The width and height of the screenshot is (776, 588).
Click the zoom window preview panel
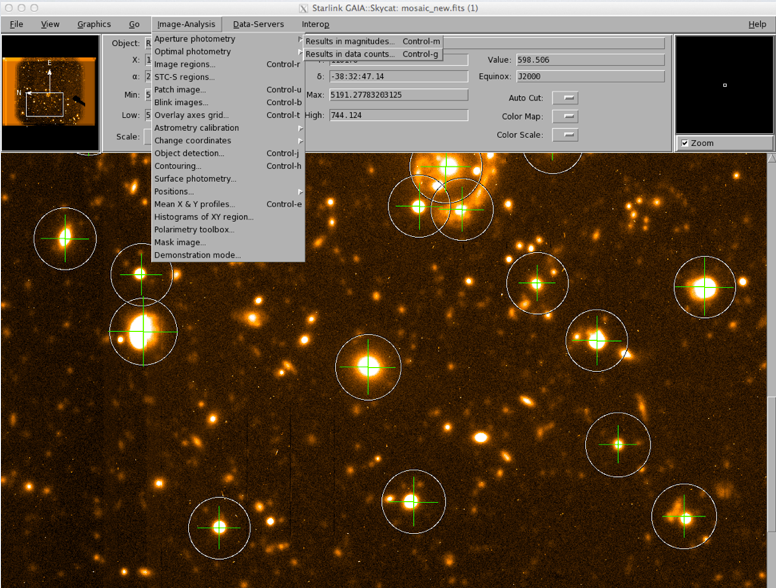(724, 84)
